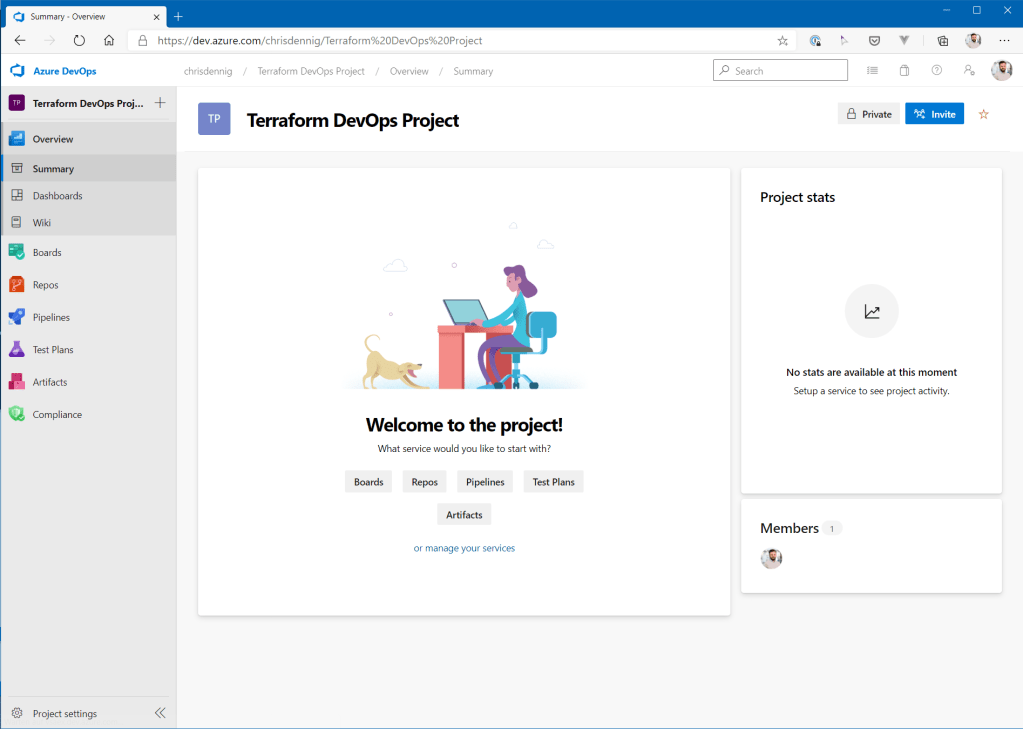Collapse the sidebar with double chevron
The height and width of the screenshot is (729, 1023).
[x=160, y=713]
